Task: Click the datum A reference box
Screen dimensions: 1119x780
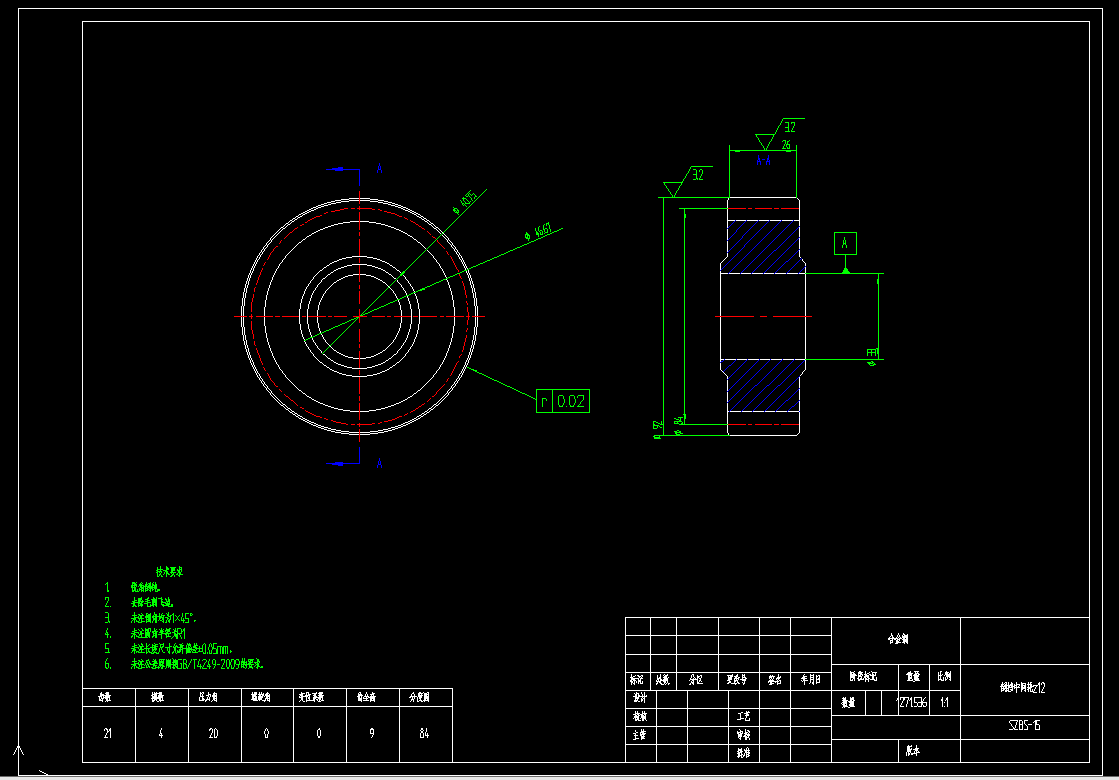Action: coord(845,243)
